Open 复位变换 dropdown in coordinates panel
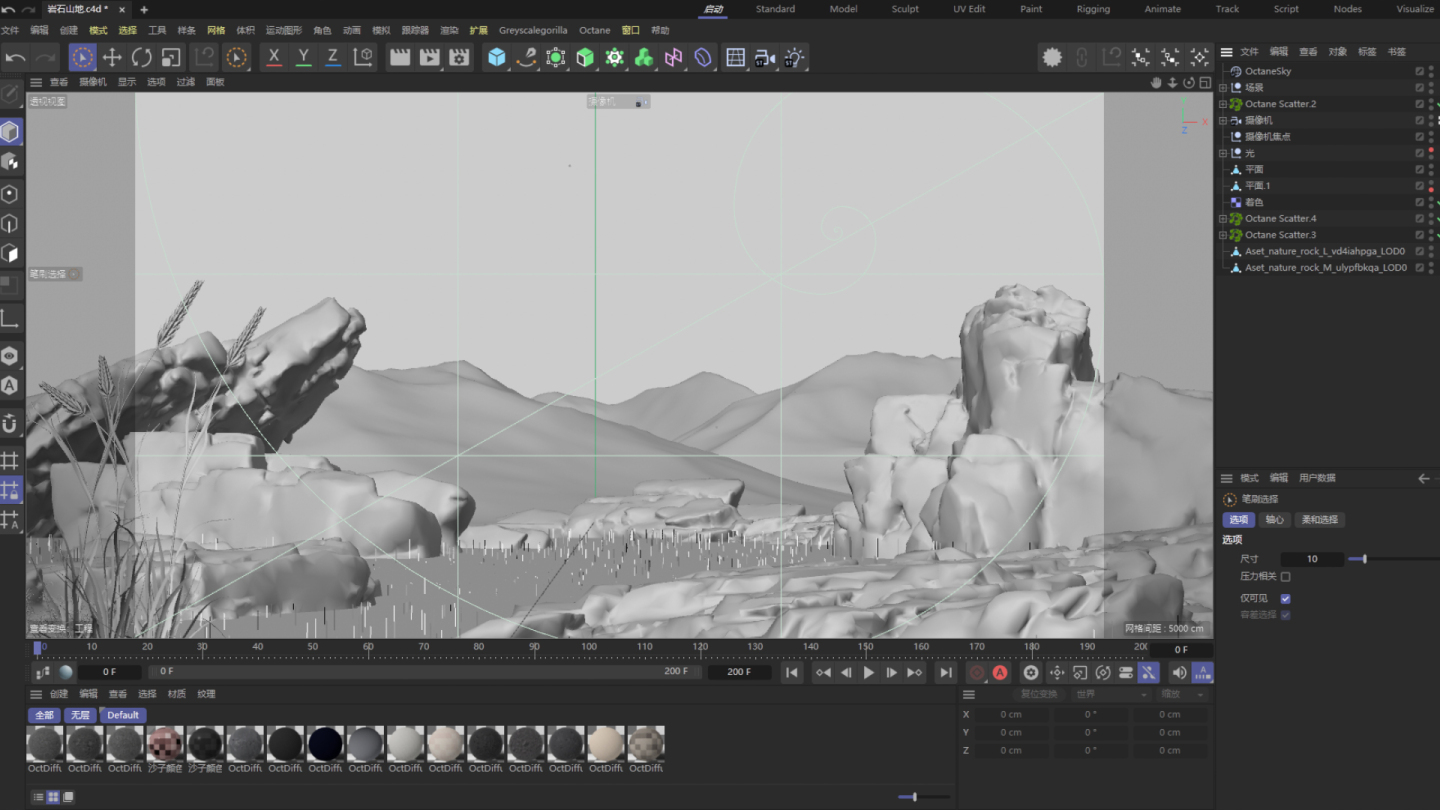Viewport: 1440px width, 810px height. [x=1039, y=694]
